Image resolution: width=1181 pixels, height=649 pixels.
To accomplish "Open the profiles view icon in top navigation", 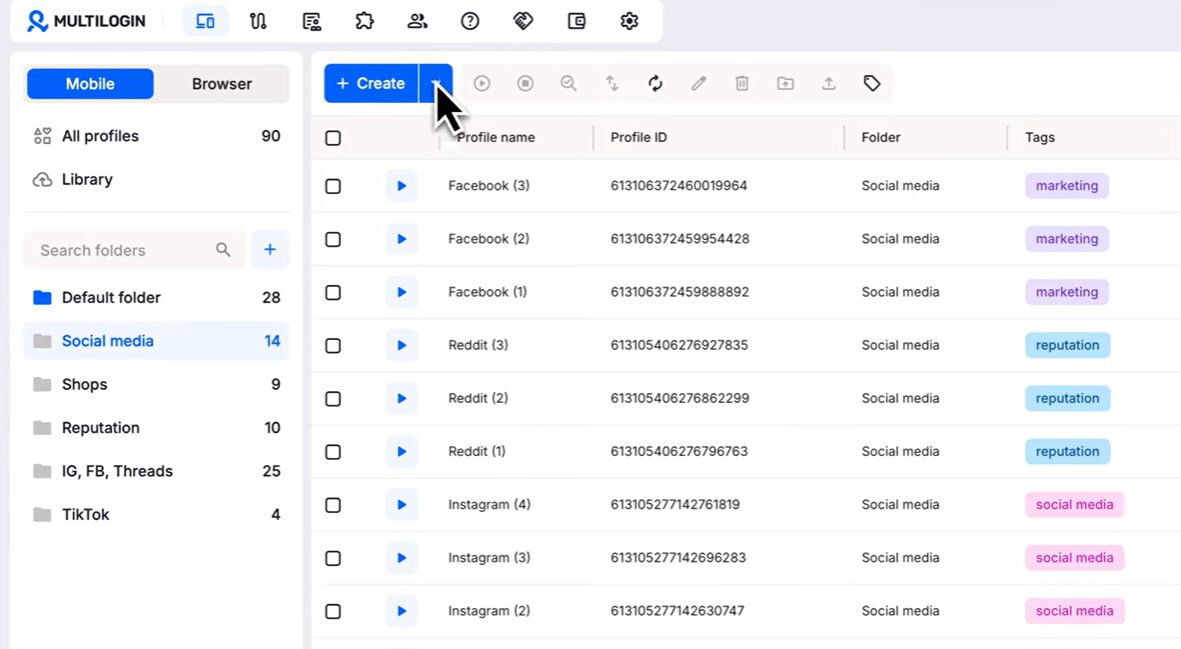I will [x=205, y=21].
